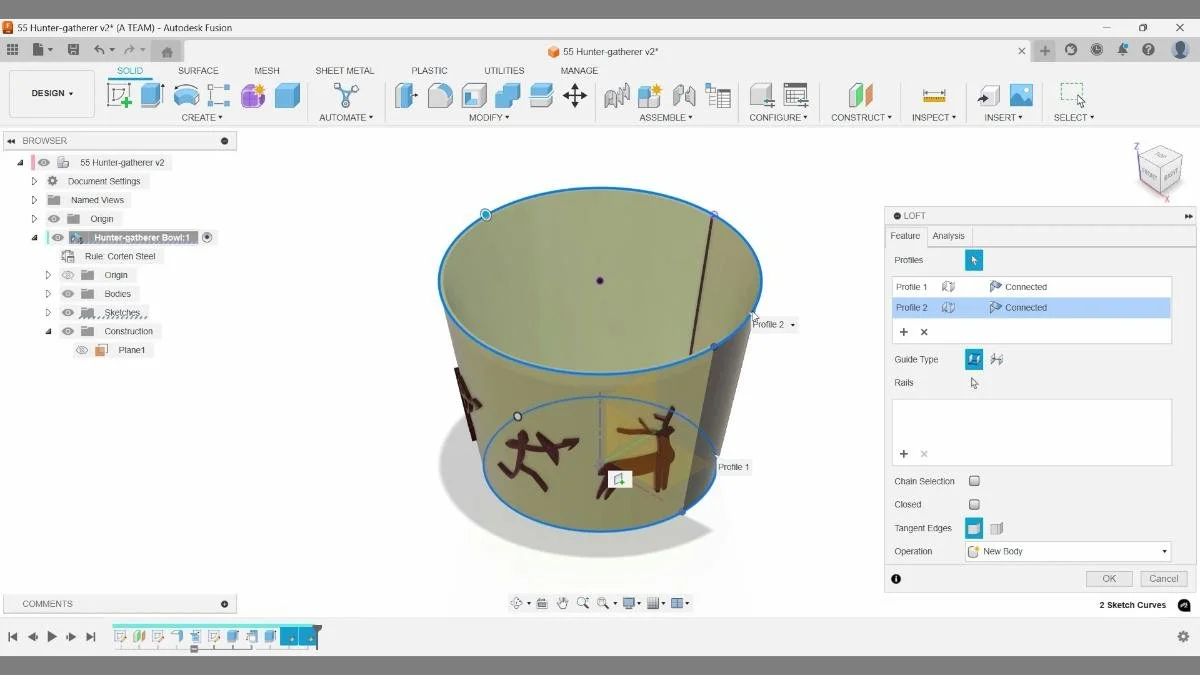Click OK to confirm the Loft
Image resolution: width=1200 pixels, height=675 pixels.
1108,578
